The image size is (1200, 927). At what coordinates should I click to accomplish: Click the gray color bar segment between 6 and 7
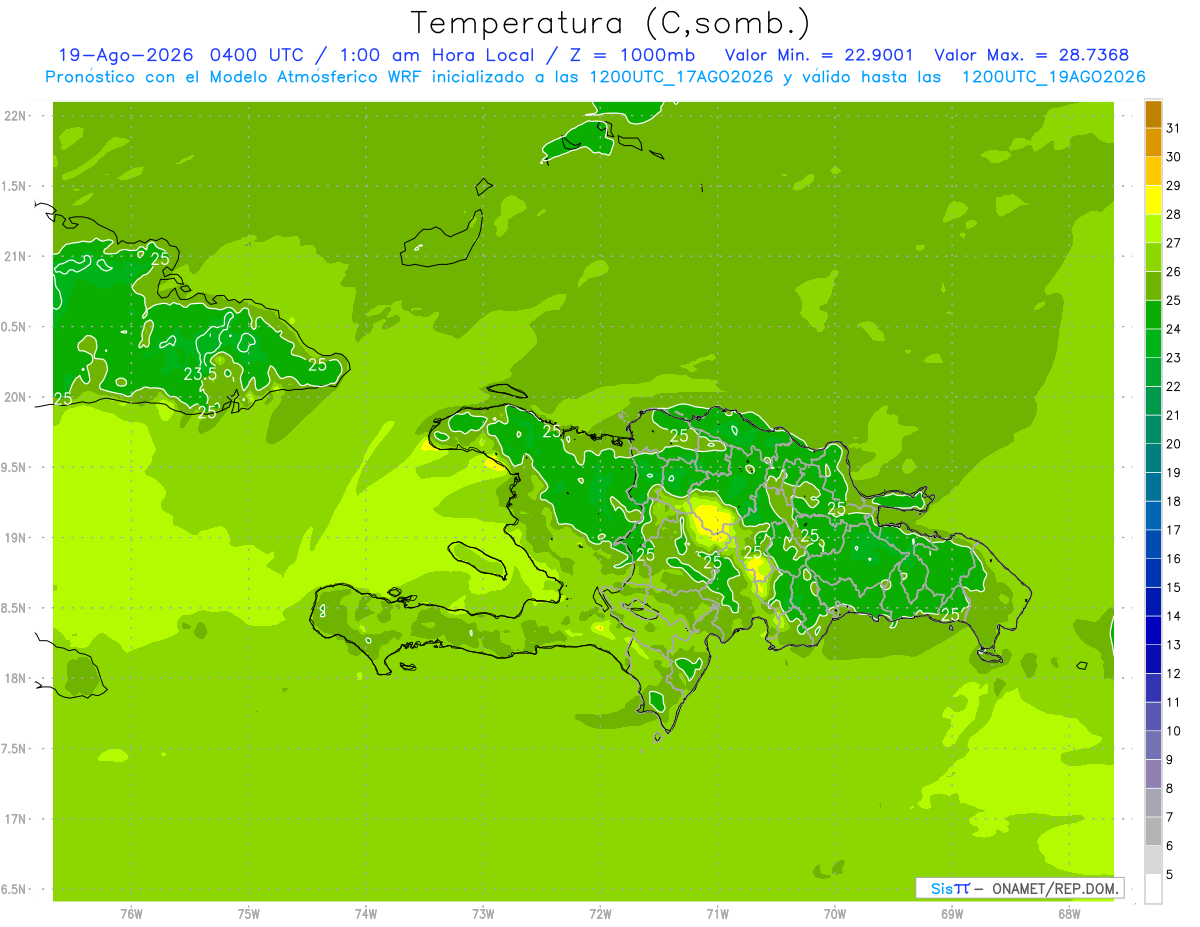(x=1153, y=831)
